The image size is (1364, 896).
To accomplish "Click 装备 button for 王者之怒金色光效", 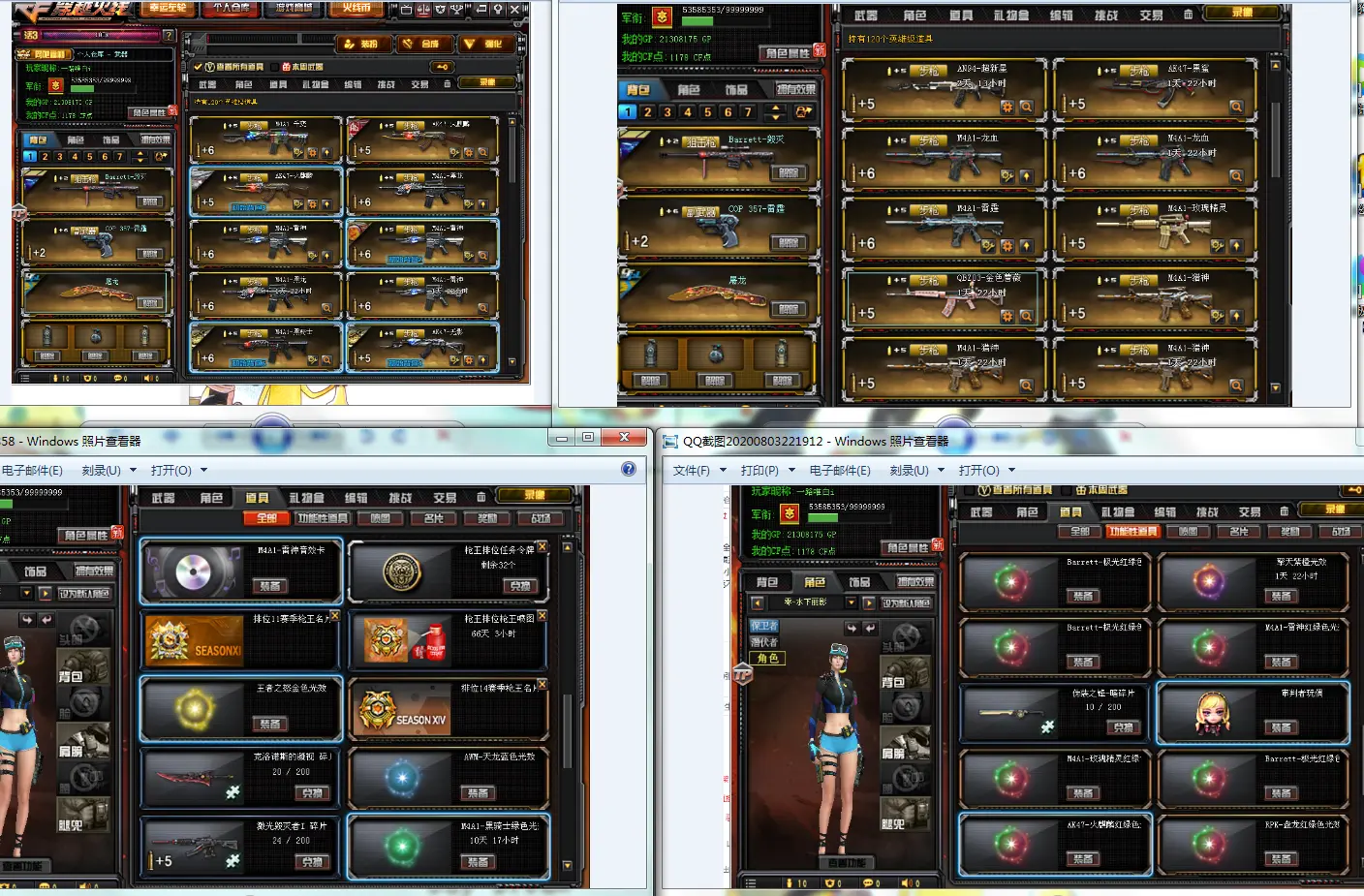I will coord(269,724).
